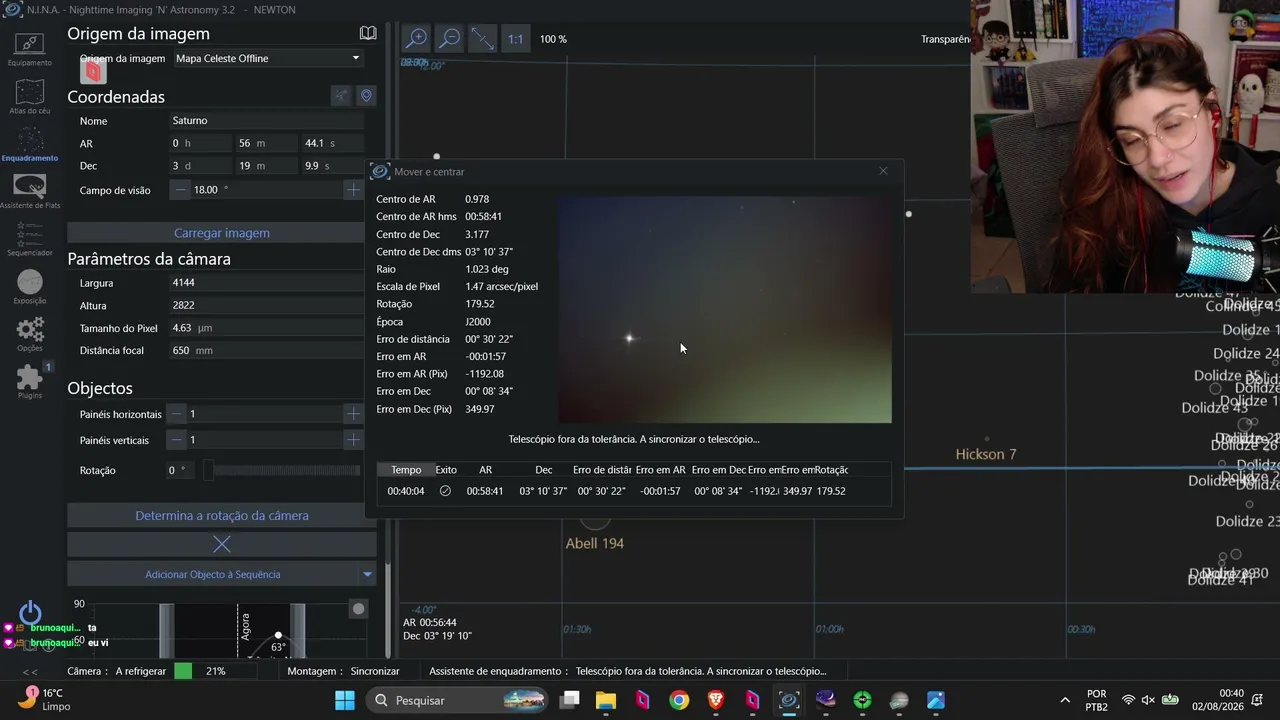This screenshot has height=720, width=1280.
Task: Click map pin icon beside Coordenadas
Action: [366, 95]
